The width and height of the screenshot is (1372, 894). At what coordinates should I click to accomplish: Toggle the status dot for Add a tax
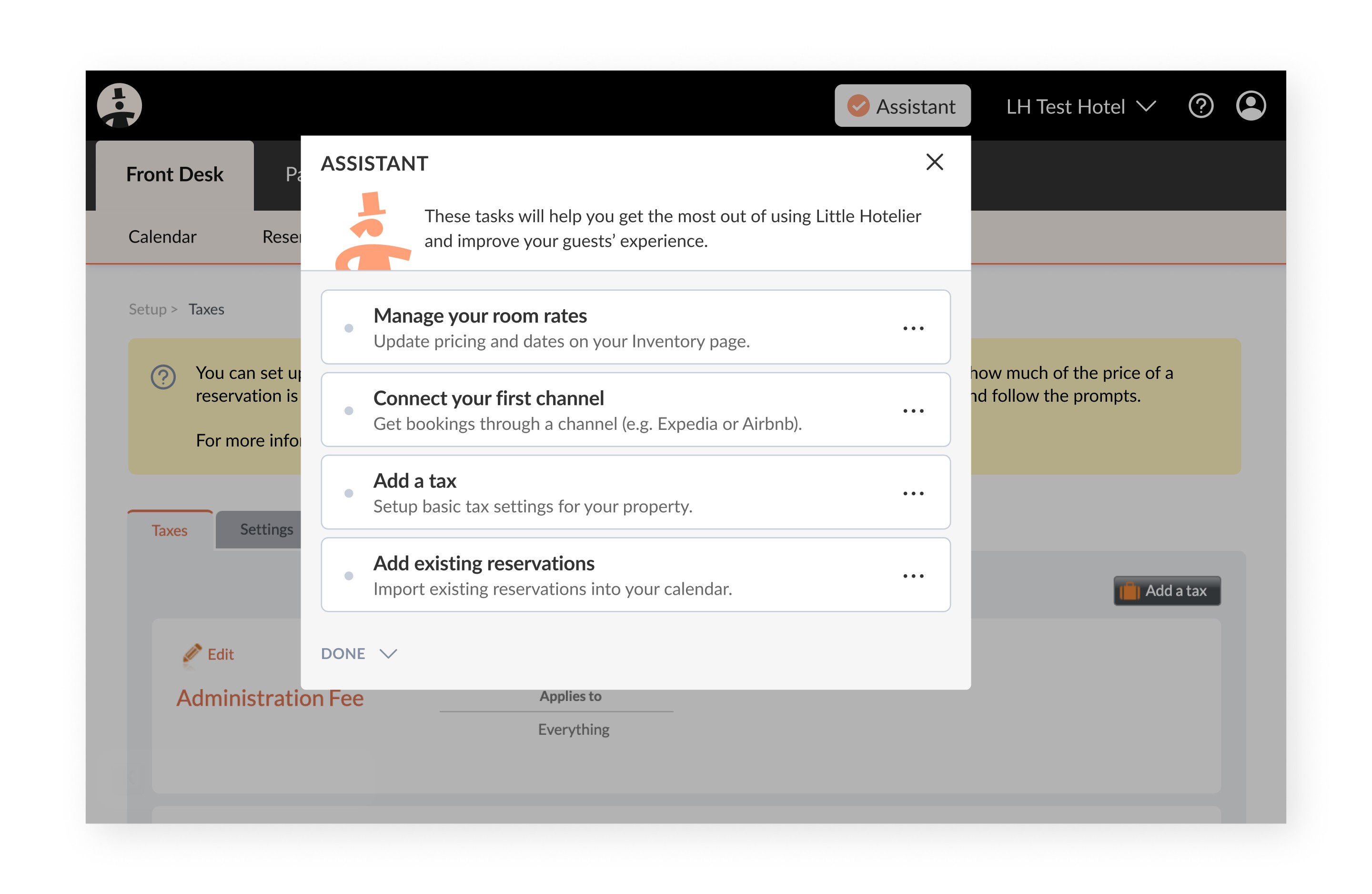[x=349, y=493]
